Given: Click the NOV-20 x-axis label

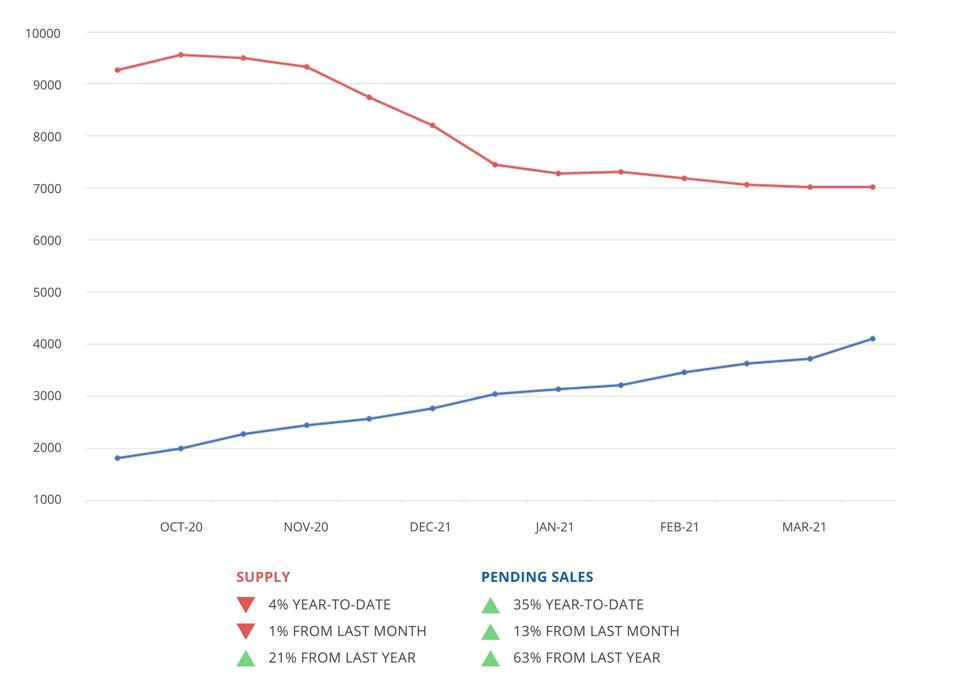Looking at the screenshot, I should (x=306, y=527).
